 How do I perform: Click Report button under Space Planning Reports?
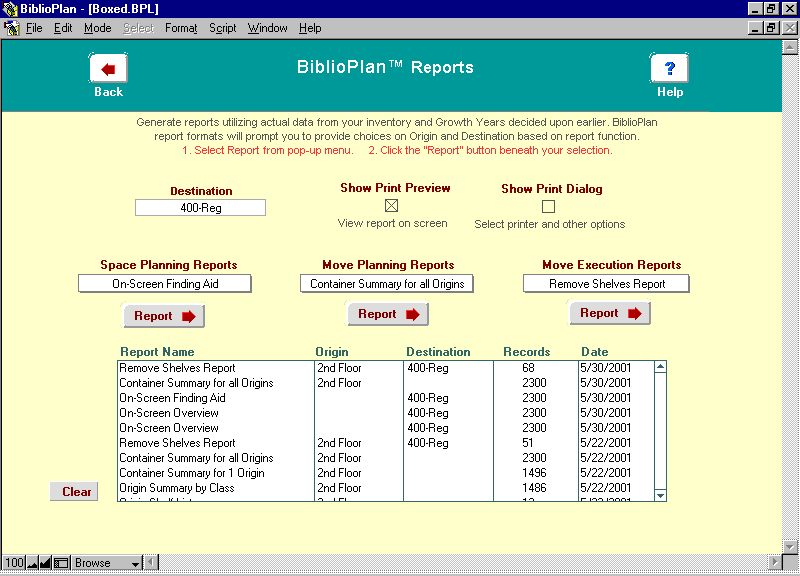164,316
